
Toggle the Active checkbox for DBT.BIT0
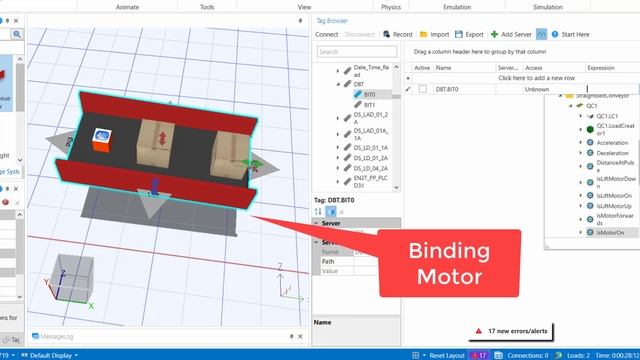coord(423,89)
